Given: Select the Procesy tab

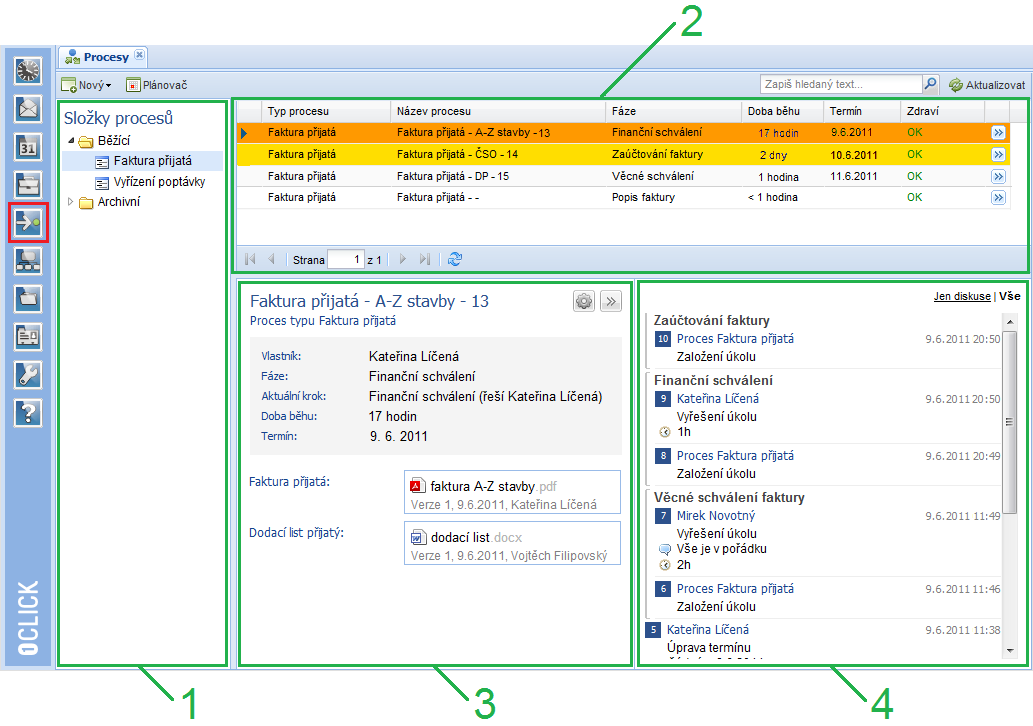Looking at the screenshot, I should (x=105, y=57).
